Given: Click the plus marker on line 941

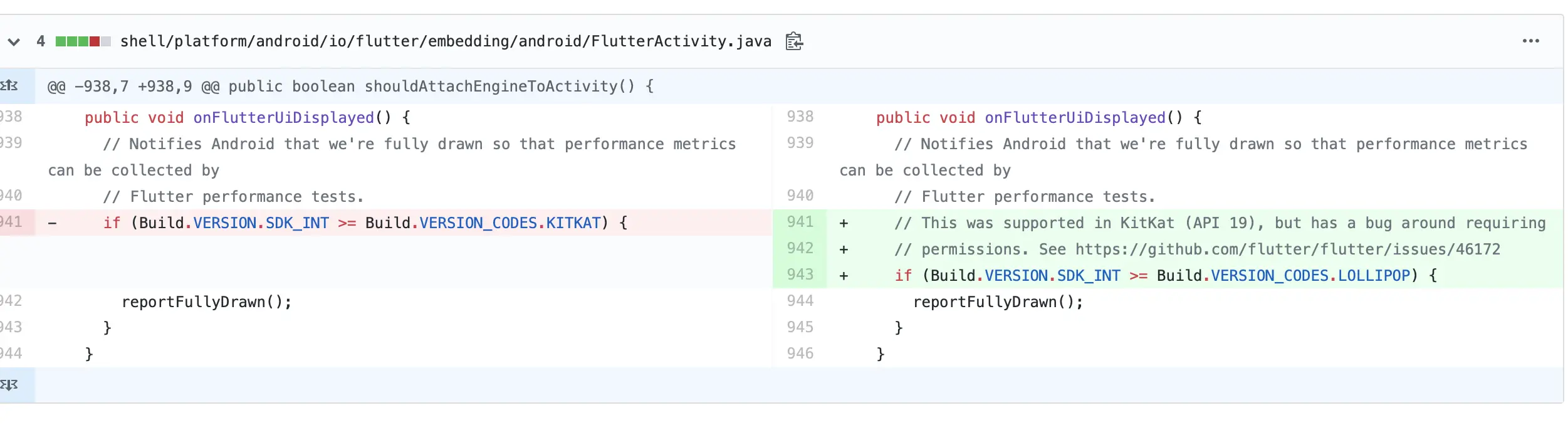Looking at the screenshot, I should (x=844, y=223).
